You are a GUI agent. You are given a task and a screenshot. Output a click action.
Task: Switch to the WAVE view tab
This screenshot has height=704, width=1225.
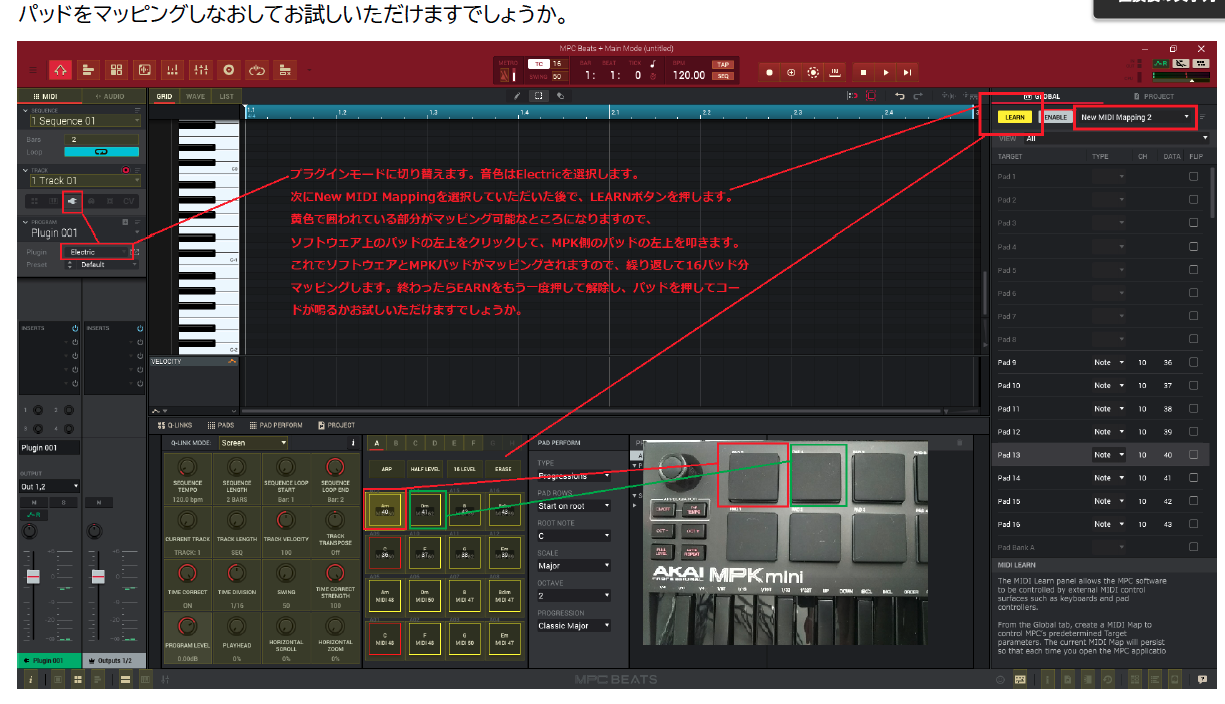tap(196, 96)
